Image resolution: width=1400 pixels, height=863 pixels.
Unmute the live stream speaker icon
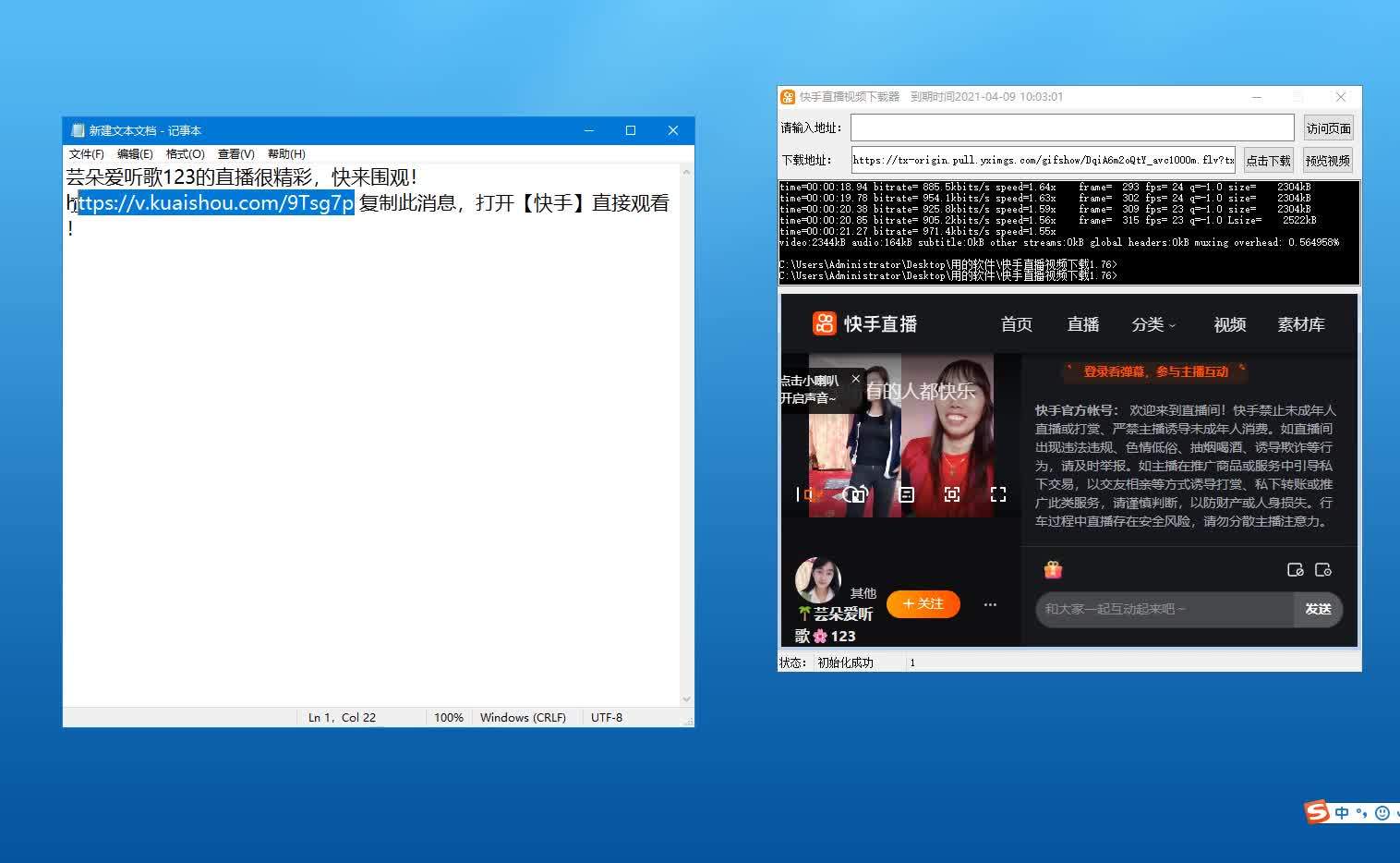[812, 494]
